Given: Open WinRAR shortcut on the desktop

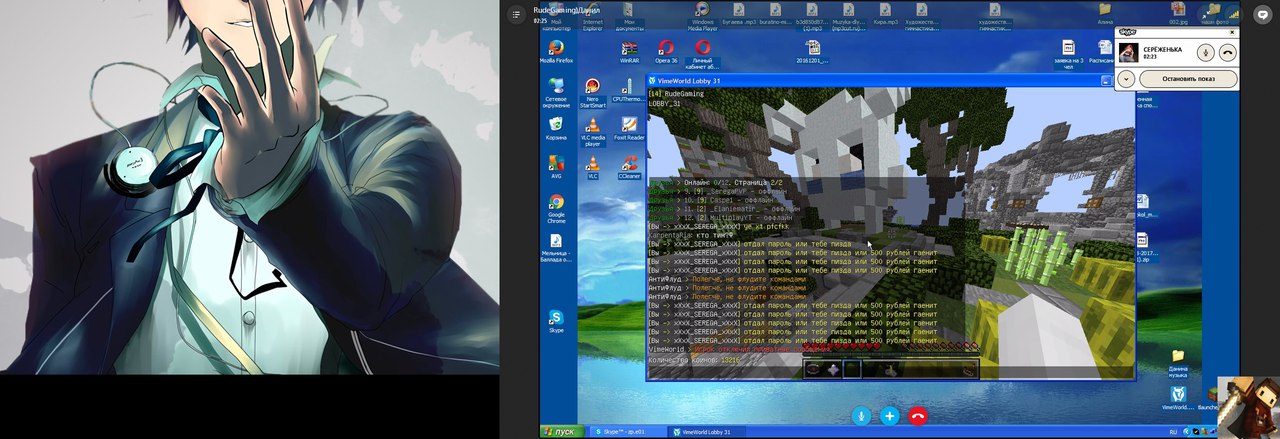Looking at the screenshot, I should (629, 50).
